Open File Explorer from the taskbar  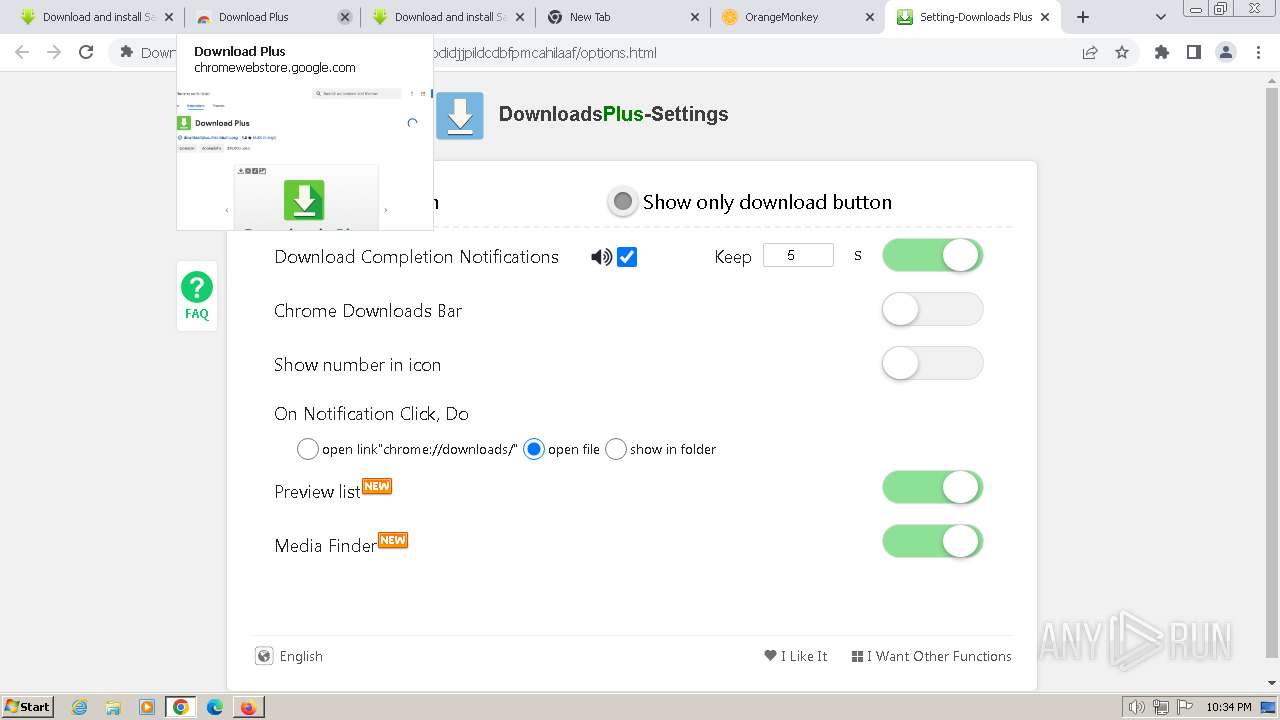click(x=113, y=707)
